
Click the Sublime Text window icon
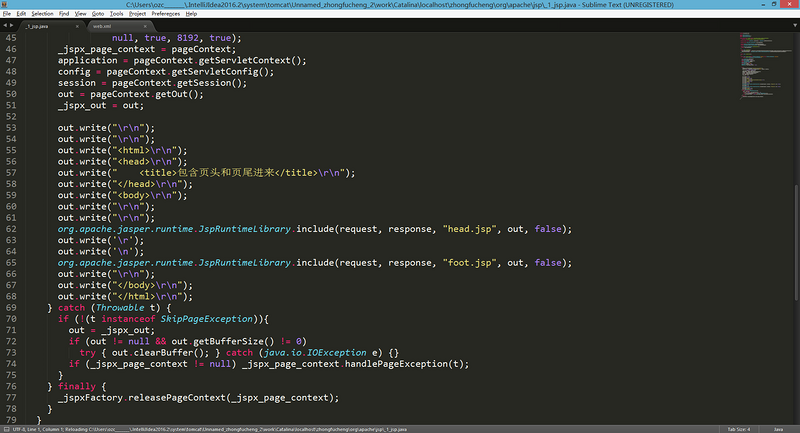coord(4,4)
